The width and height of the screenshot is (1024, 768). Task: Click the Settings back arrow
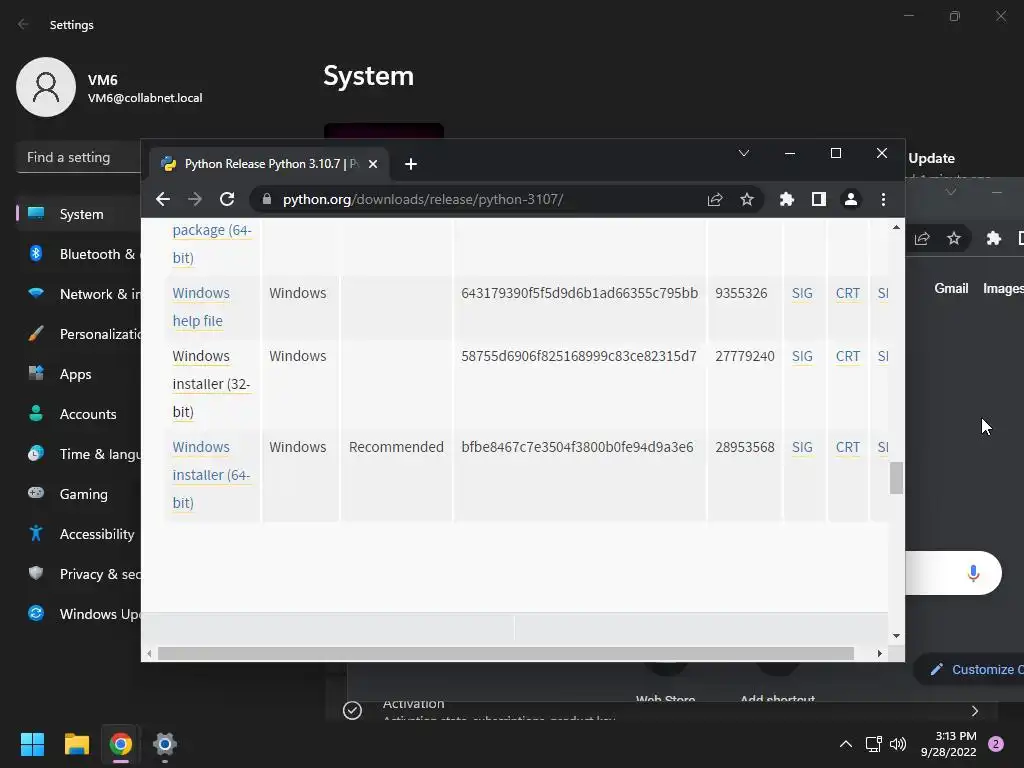(24, 24)
